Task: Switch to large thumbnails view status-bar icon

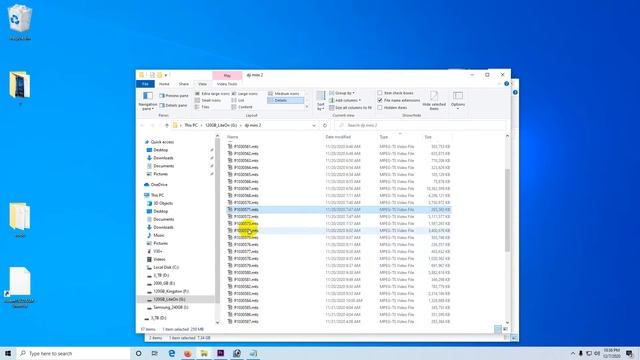Action: click(x=505, y=329)
